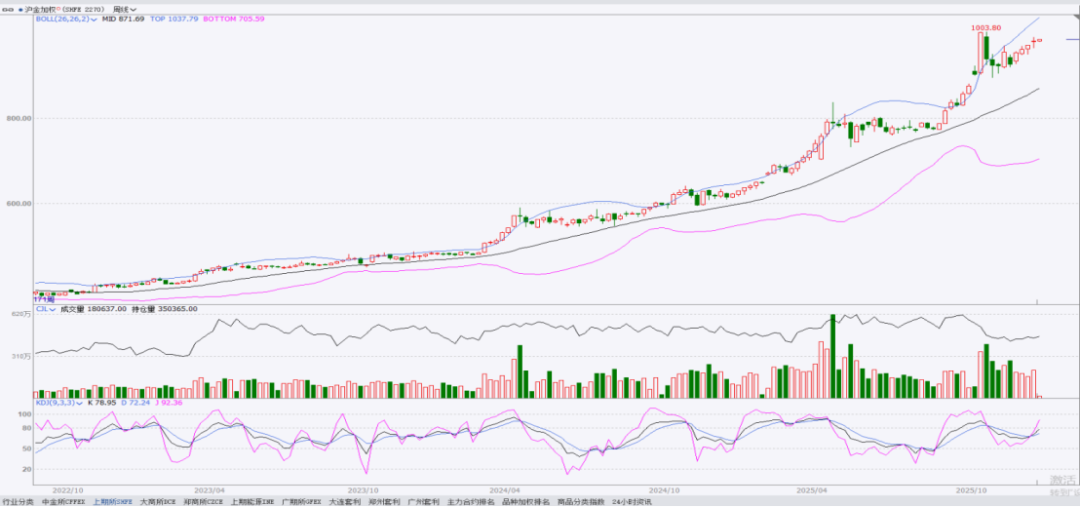The width and height of the screenshot is (1080, 507).
Task: Switch to the 郑商所CZCE tab
Action: click(x=203, y=502)
